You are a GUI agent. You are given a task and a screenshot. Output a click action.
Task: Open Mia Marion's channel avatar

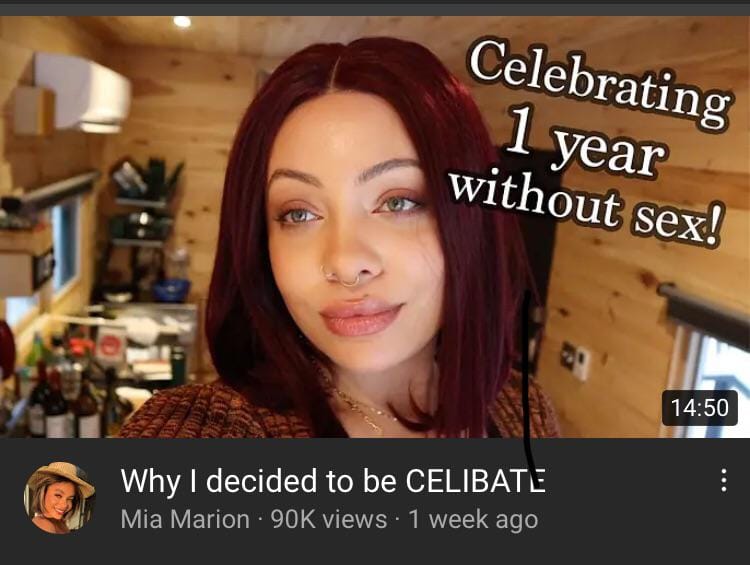coord(60,498)
